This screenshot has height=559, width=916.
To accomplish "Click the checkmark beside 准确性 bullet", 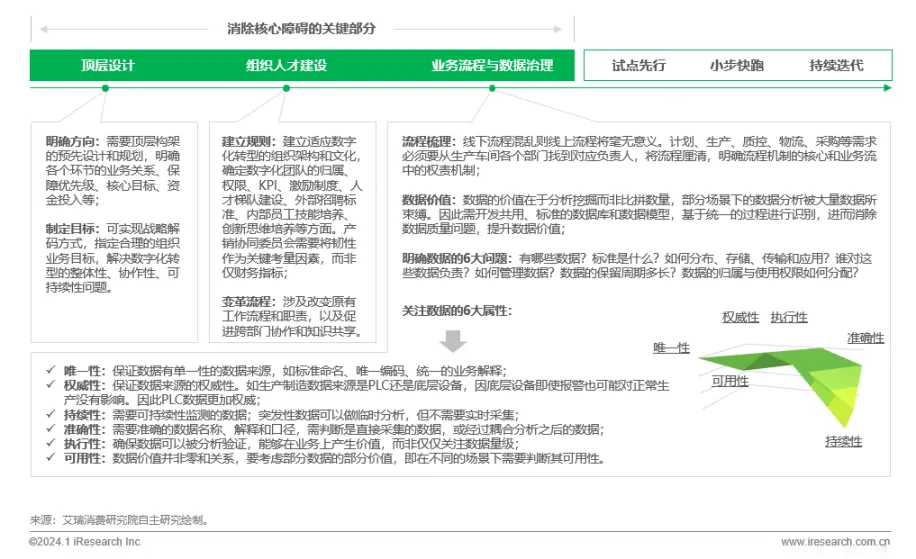I will tap(51, 429).
